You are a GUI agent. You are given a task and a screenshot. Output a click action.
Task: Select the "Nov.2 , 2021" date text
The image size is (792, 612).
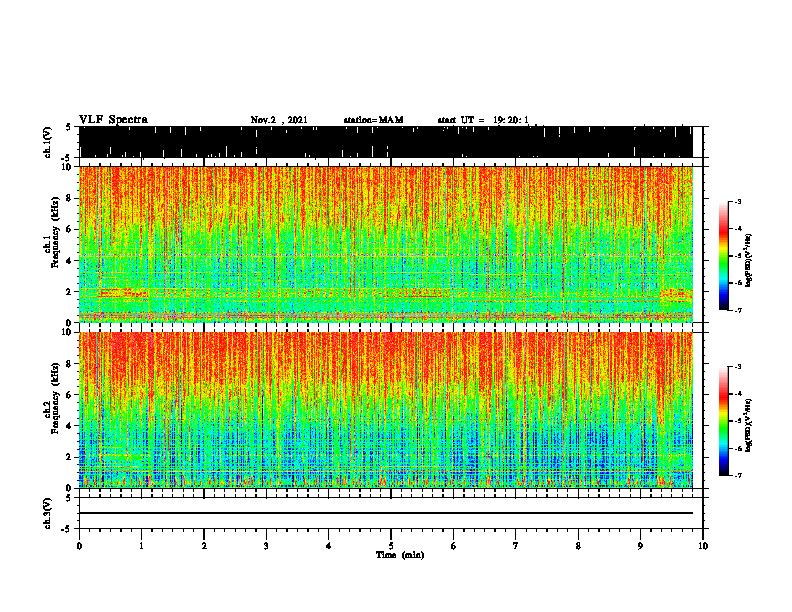point(279,120)
